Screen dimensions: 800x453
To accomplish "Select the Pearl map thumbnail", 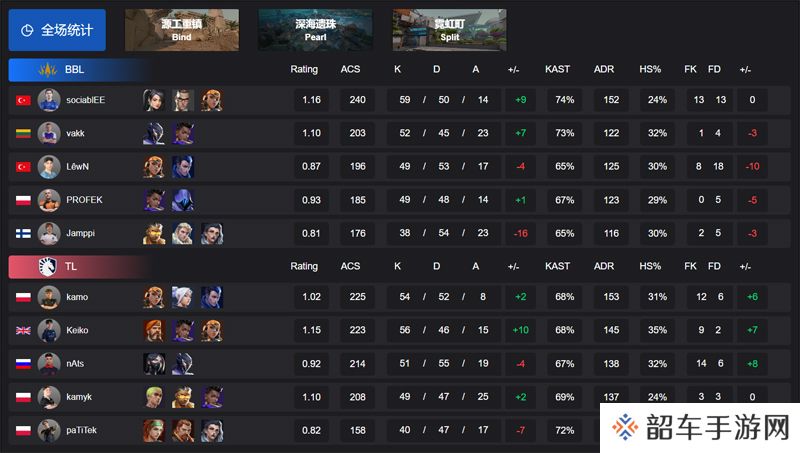I will (315, 30).
